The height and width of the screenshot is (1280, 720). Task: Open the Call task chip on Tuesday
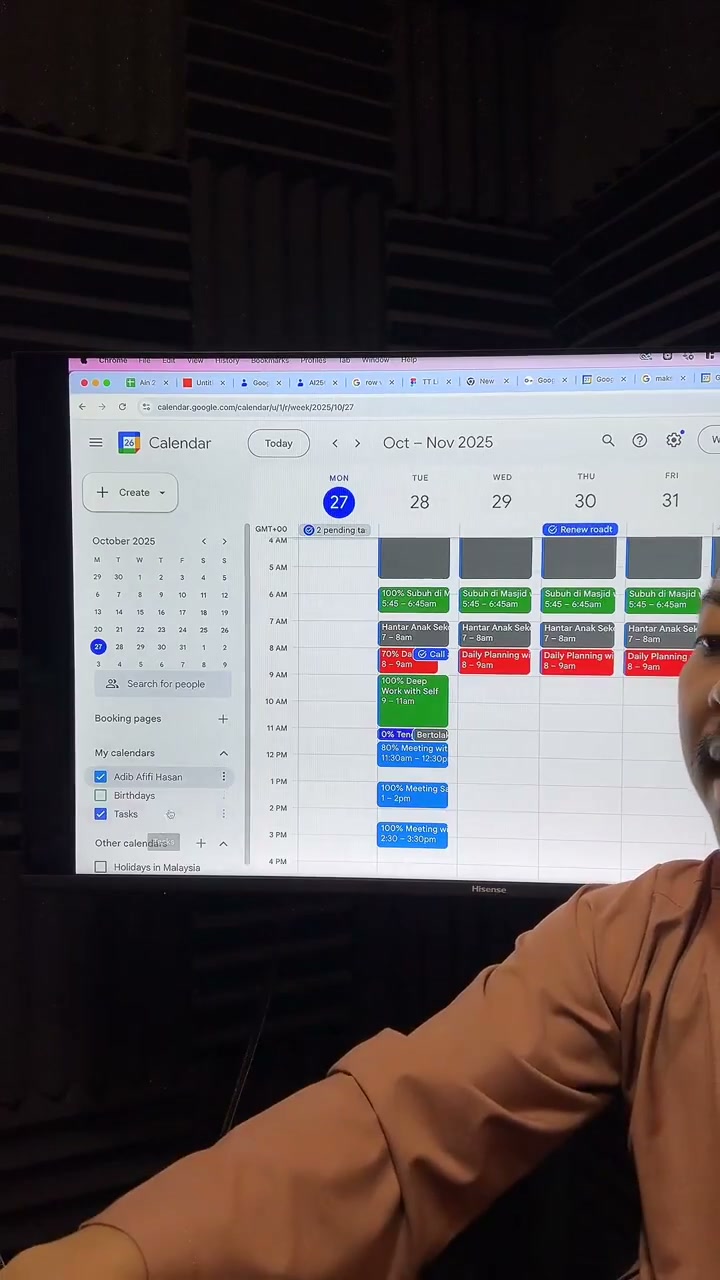431,654
